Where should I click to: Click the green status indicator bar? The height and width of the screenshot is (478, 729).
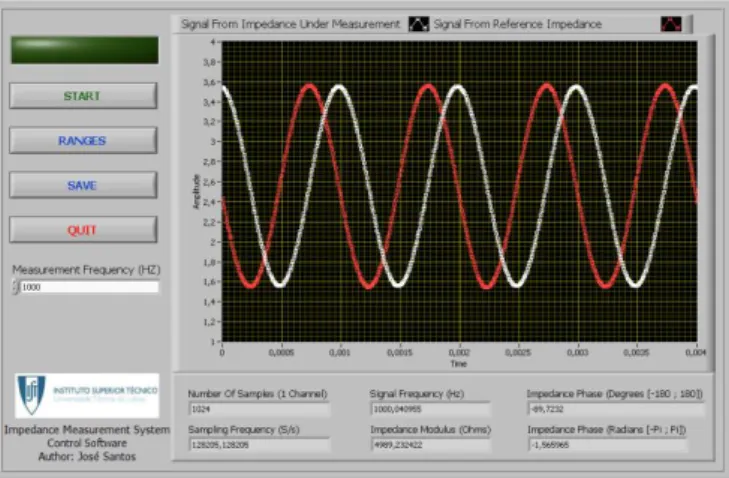85,50
